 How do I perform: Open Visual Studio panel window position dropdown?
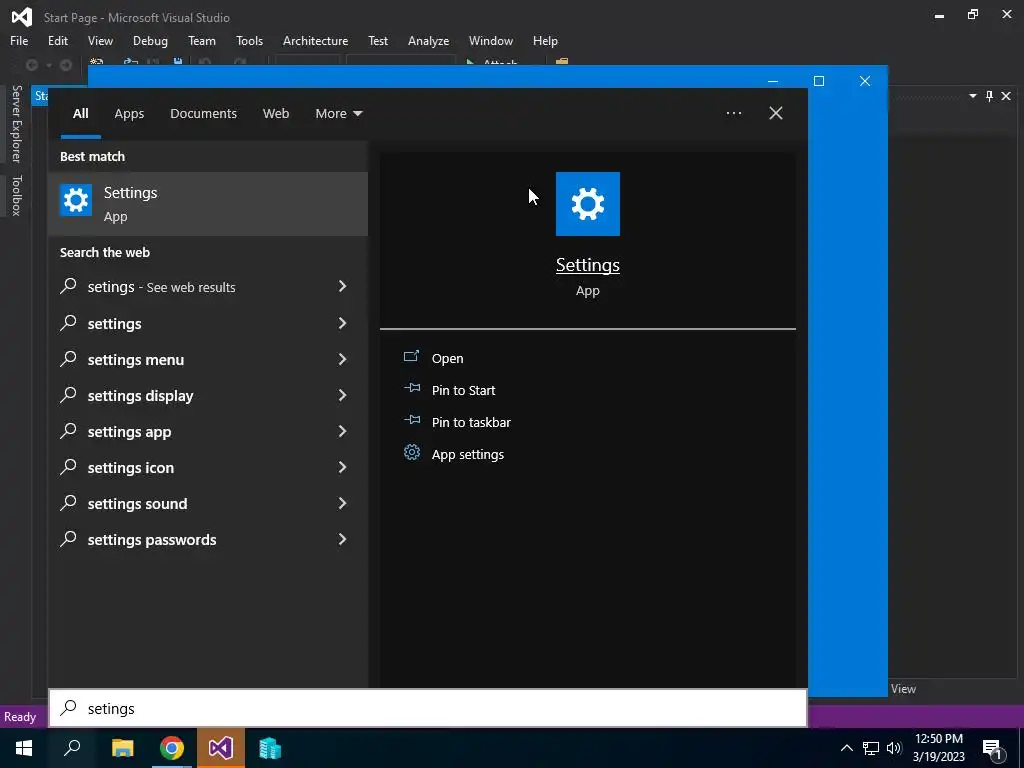972,96
